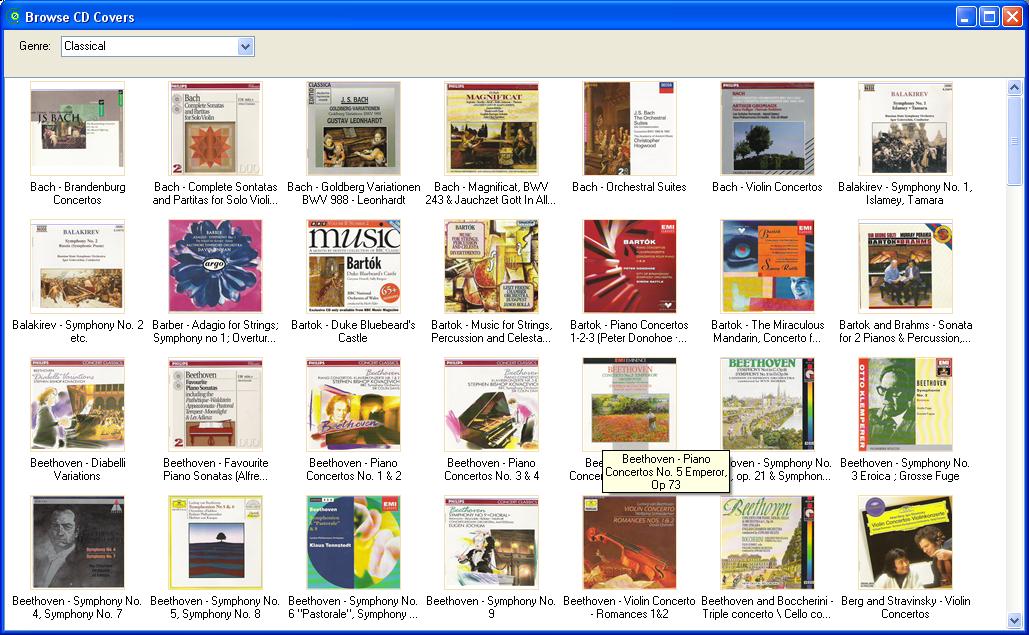1029x635 pixels.
Task: Open the Genre dropdown arrow
Action: pyautogui.click(x=245, y=47)
